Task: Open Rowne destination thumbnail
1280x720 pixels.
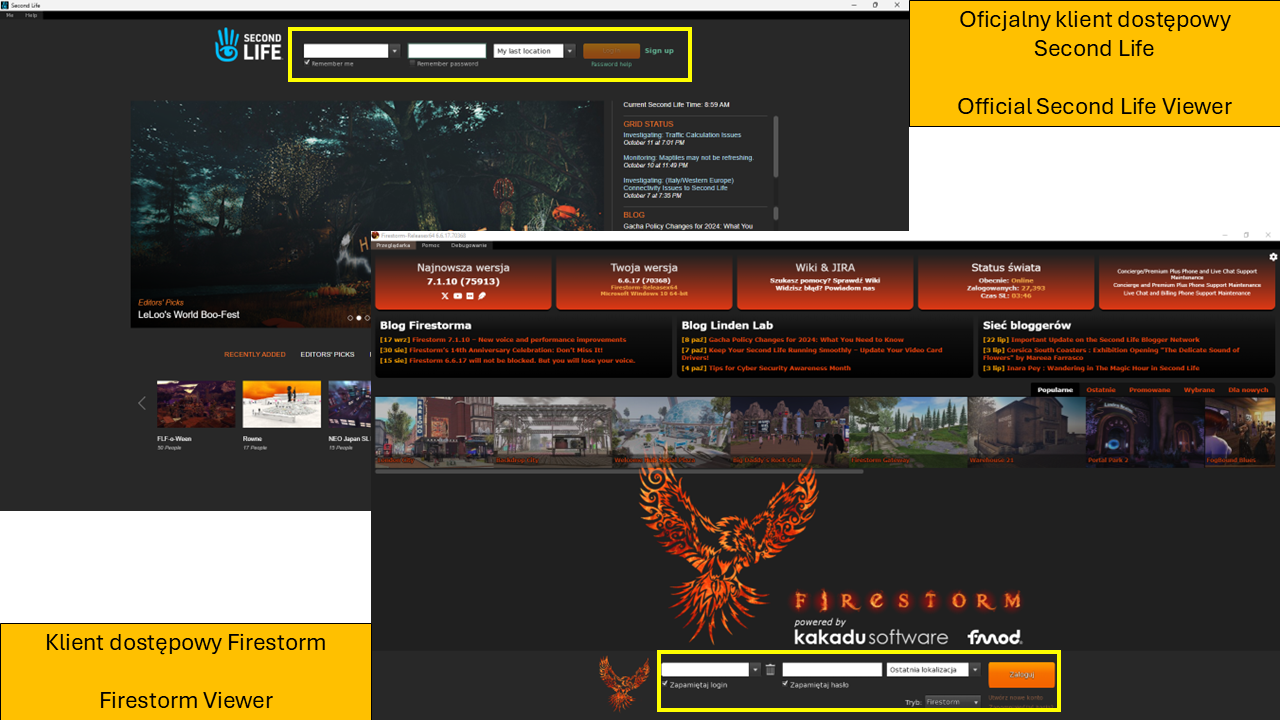Action: point(282,404)
